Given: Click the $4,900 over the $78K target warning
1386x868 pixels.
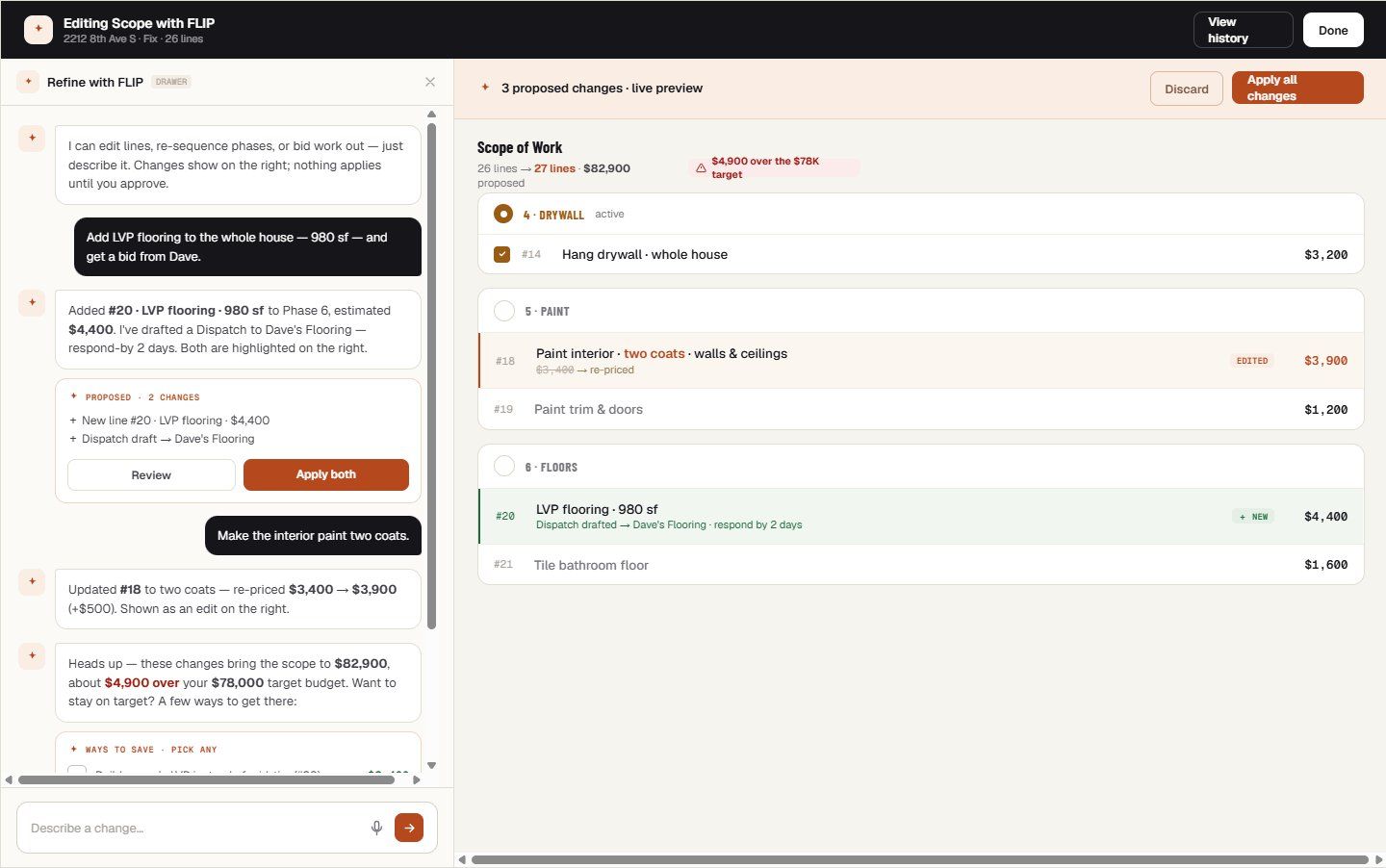Looking at the screenshot, I should 774,167.
